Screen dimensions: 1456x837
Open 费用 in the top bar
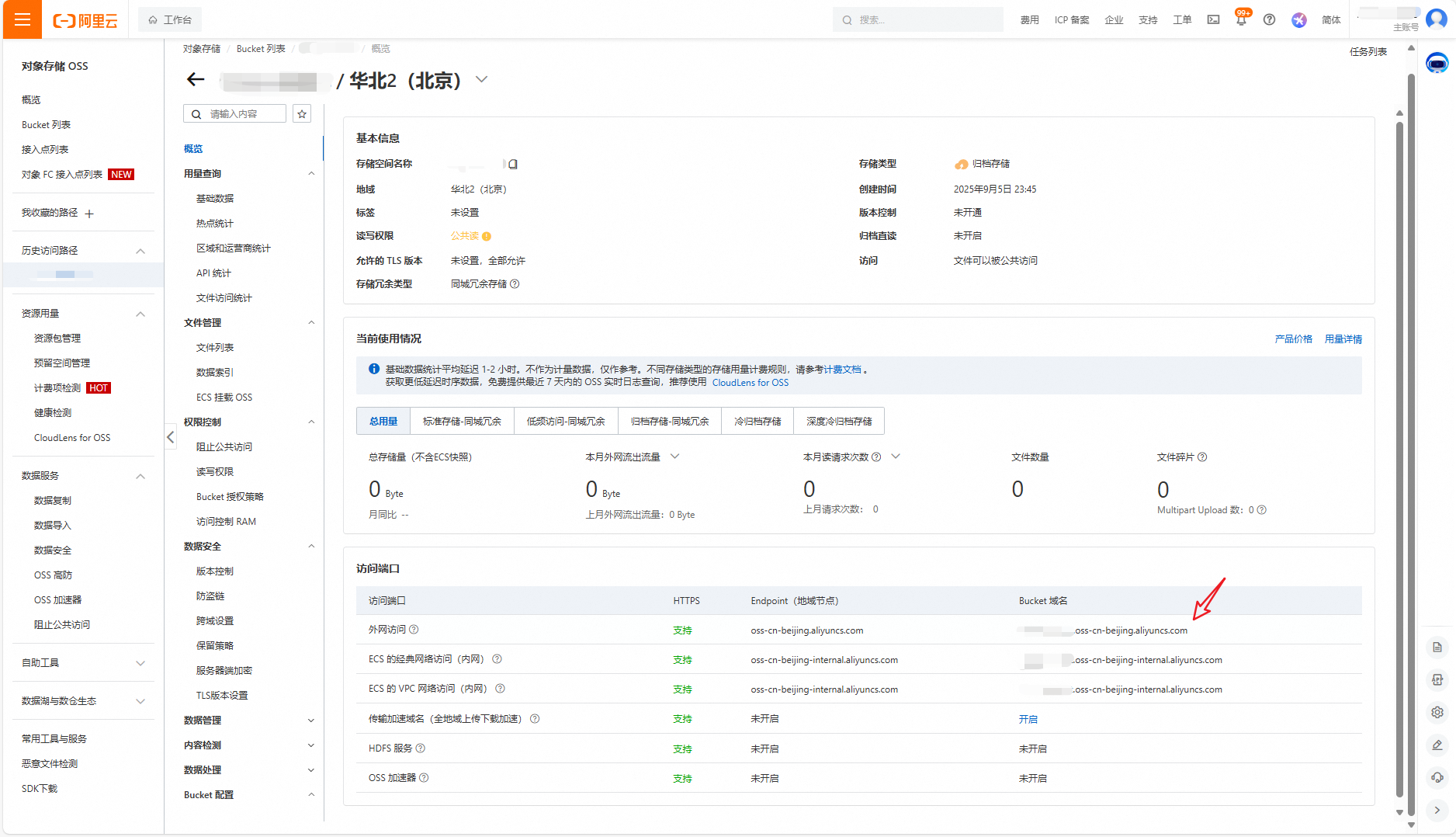click(x=1029, y=20)
